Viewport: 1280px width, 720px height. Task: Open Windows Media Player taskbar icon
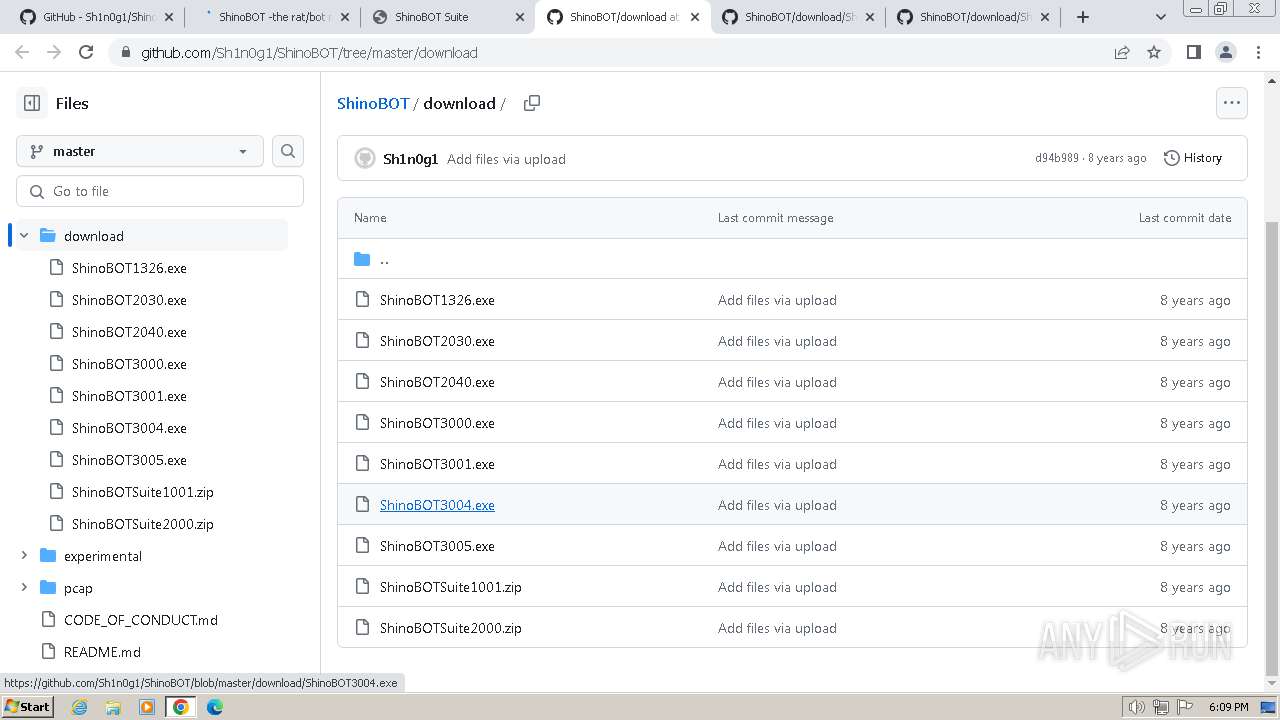[147, 707]
